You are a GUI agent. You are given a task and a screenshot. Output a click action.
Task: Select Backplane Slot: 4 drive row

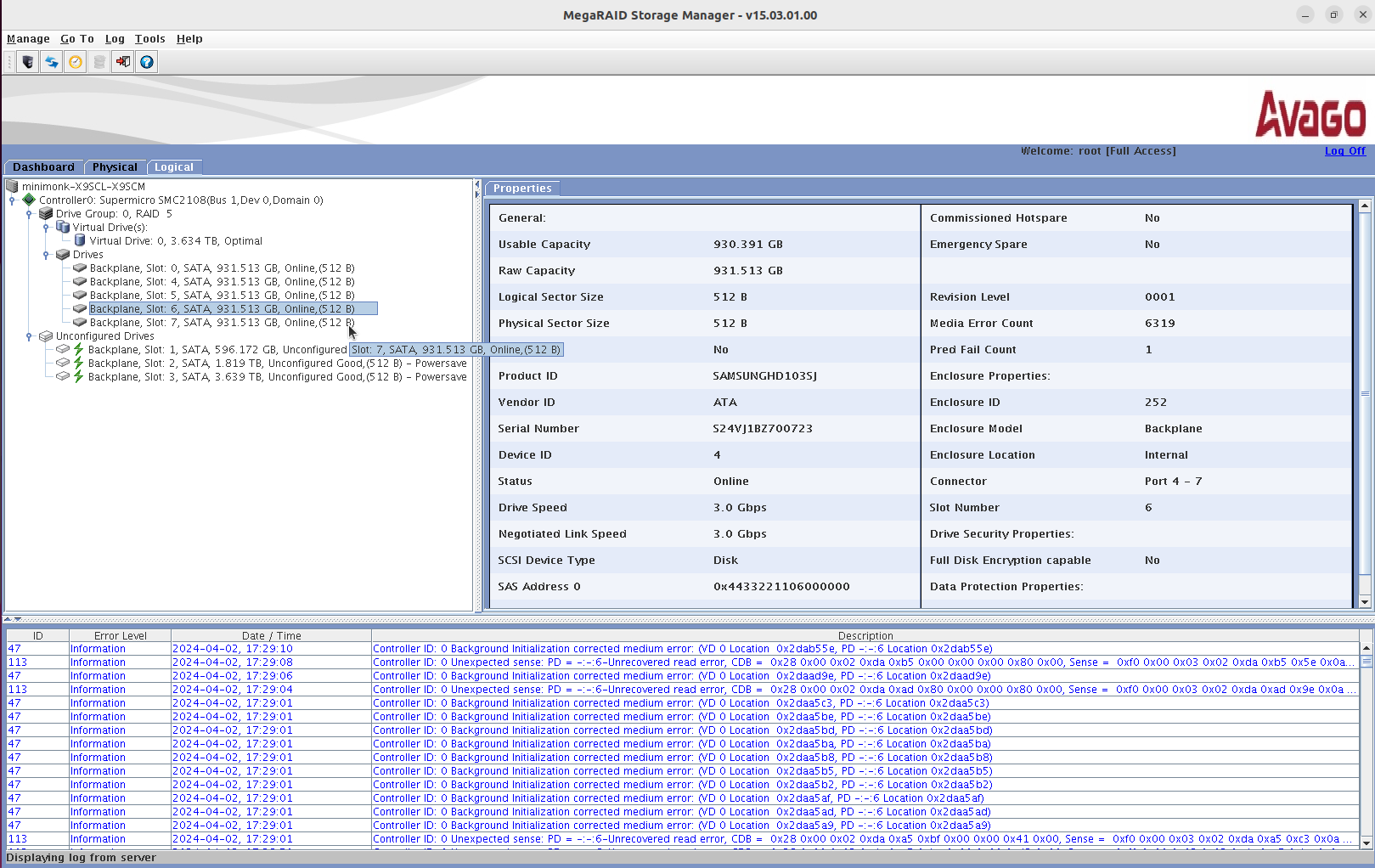(223, 281)
